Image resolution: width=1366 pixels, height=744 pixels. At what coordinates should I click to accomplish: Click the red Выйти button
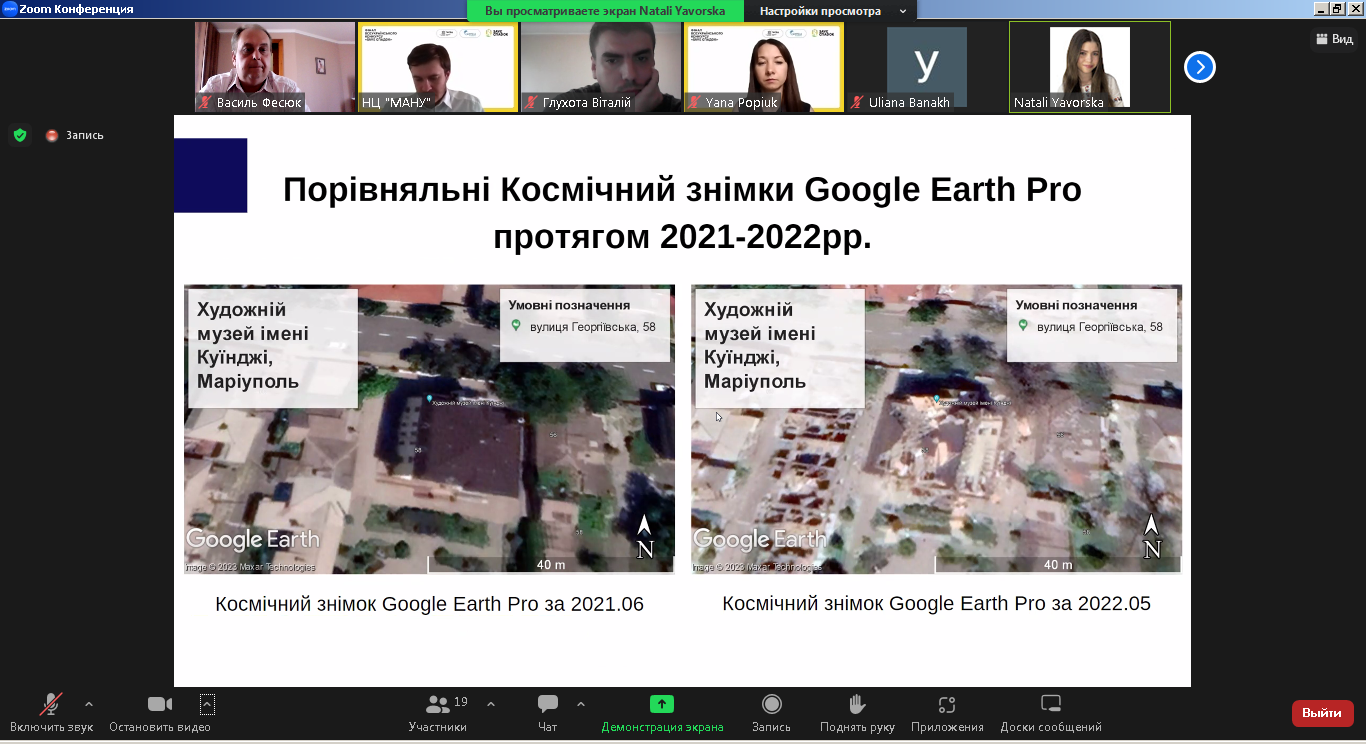click(1322, 713)
